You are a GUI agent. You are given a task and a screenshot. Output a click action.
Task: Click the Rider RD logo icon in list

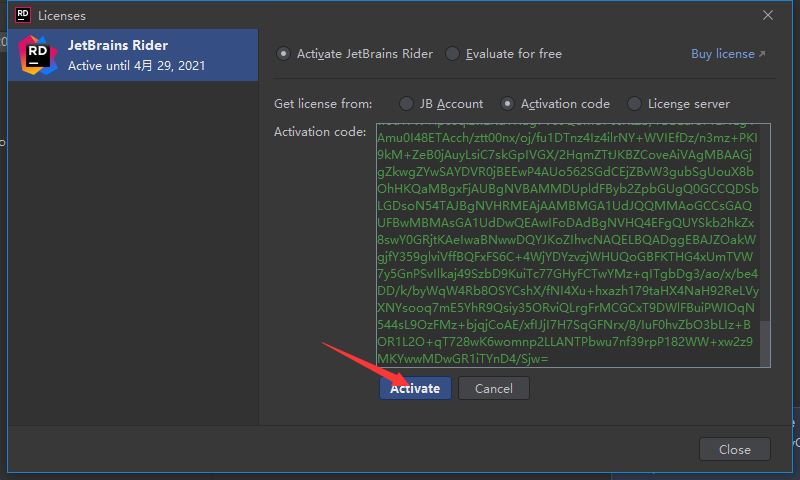[x=38, y=55]
